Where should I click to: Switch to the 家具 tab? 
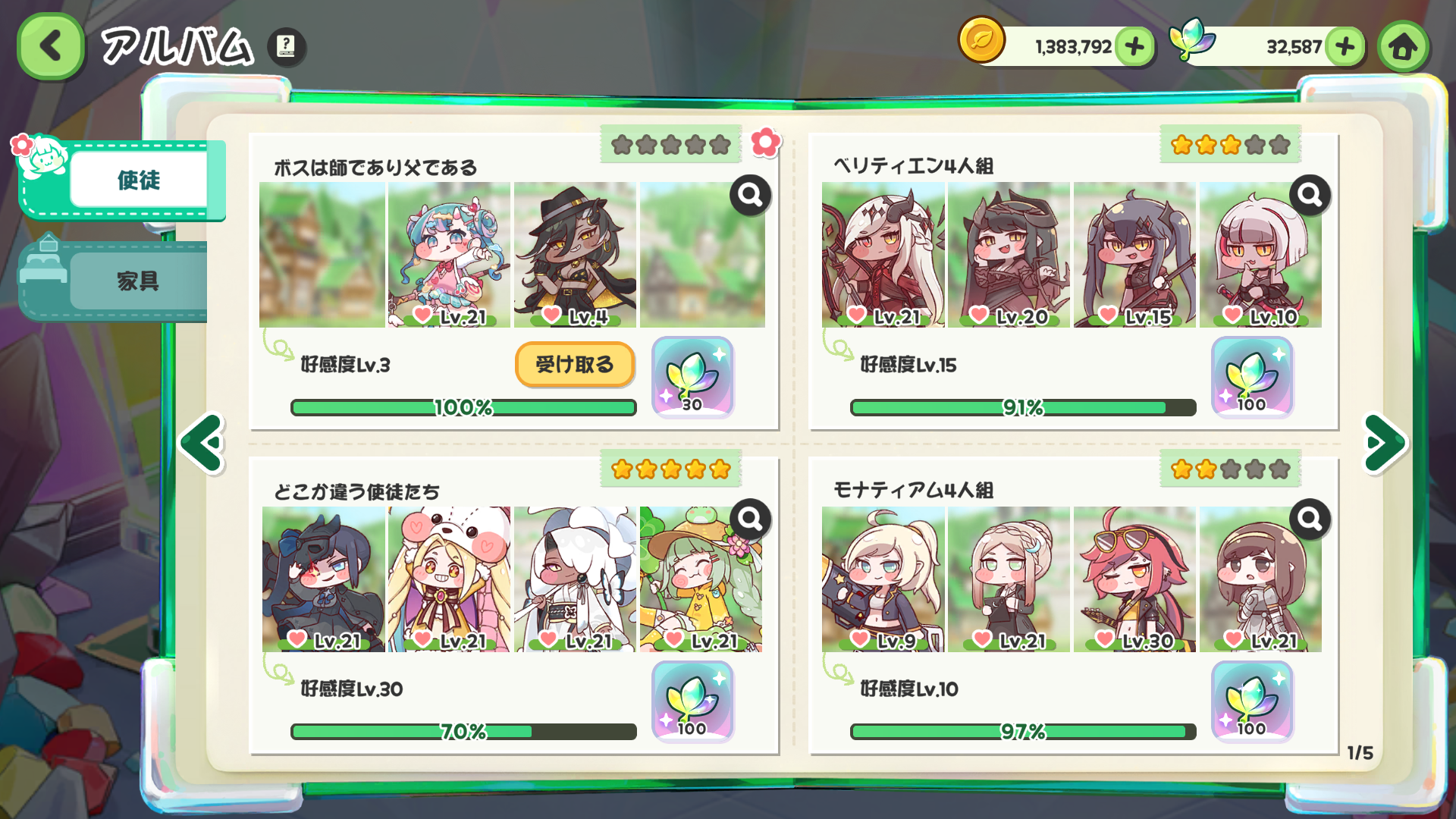tap(139, 281)
